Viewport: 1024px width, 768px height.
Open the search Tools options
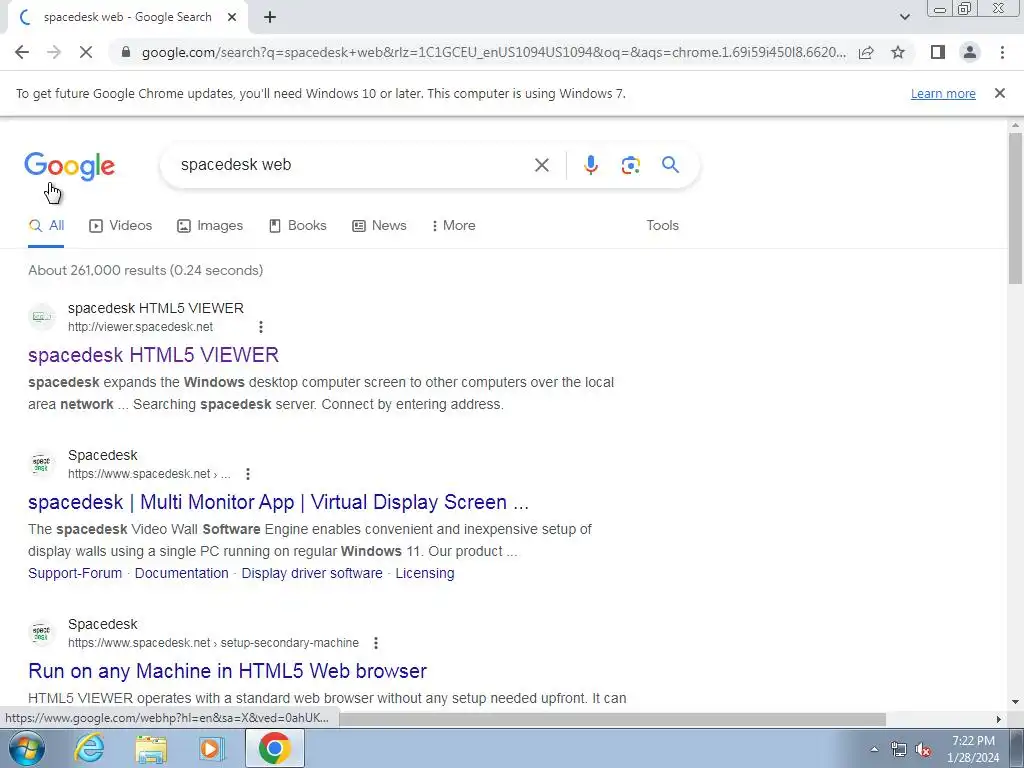[662, 225]
